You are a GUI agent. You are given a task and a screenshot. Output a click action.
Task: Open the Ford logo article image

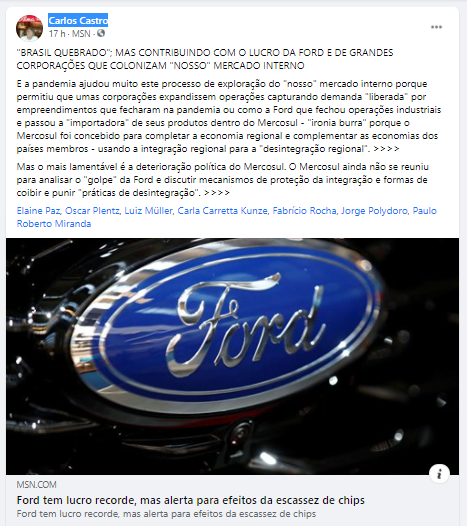click(232, 356)
